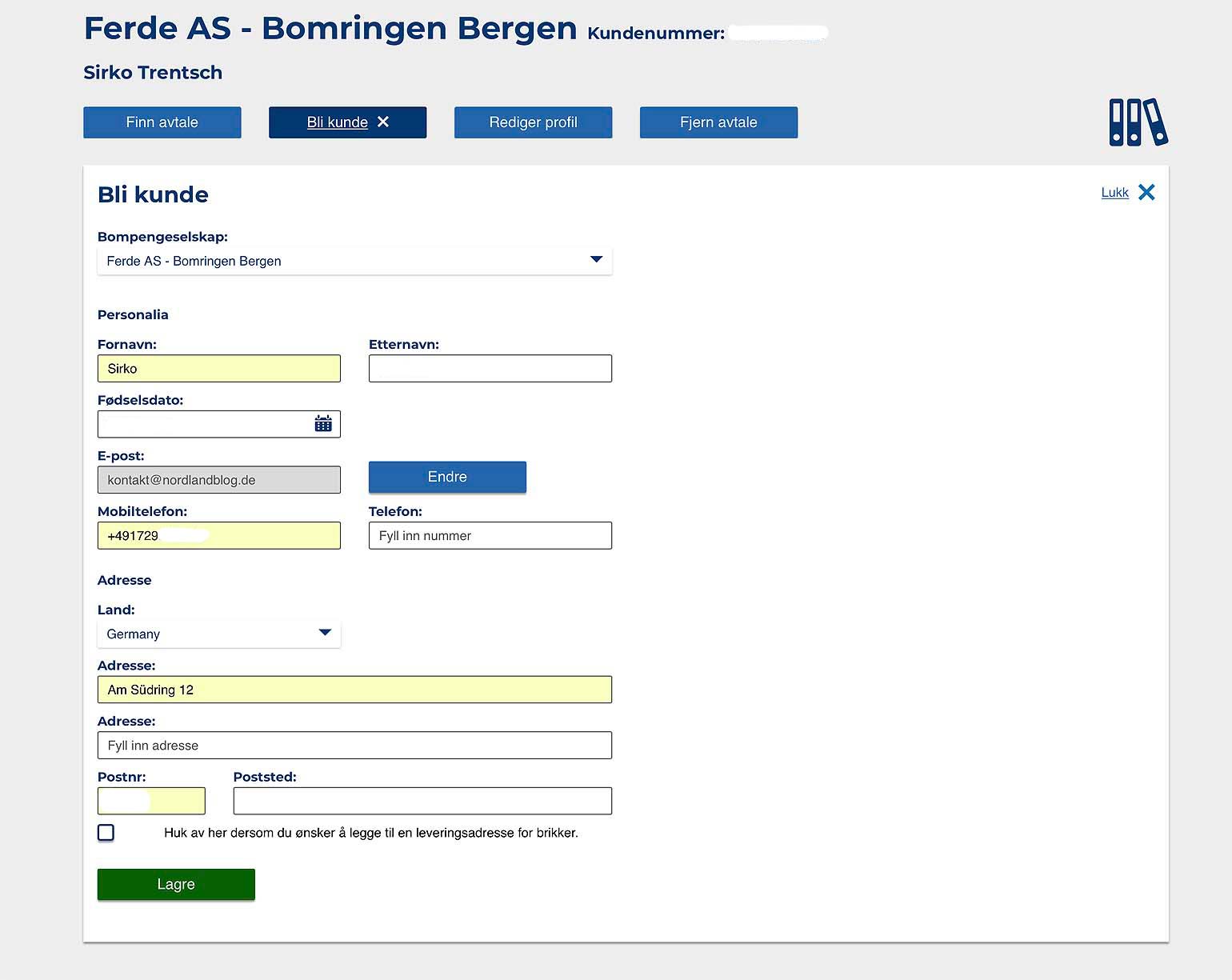Click the Fødselsdato date field

(x=219, y=424)
